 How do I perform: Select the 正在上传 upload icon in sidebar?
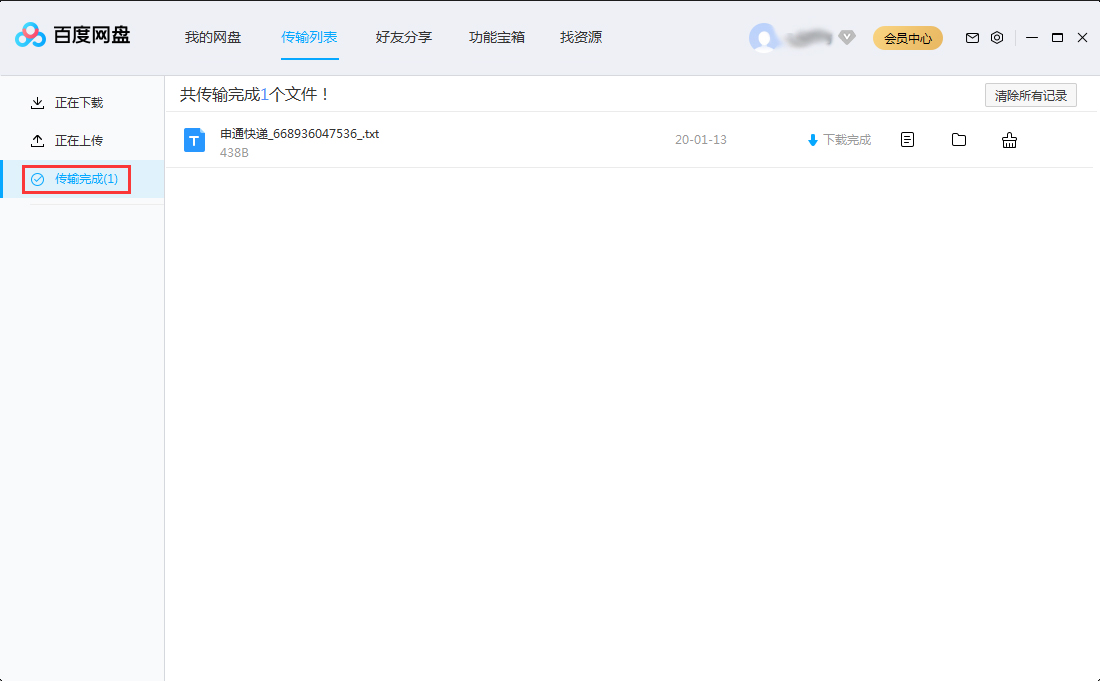[x=36, y=140]
